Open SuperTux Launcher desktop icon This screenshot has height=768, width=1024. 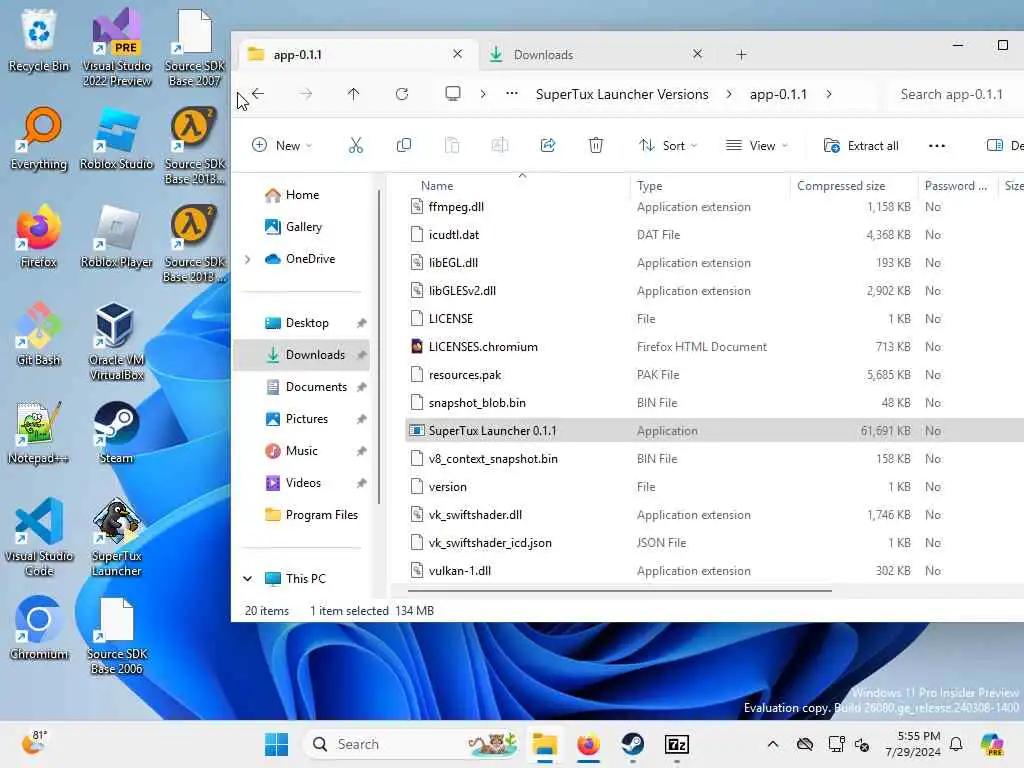pyautogui.click(x=117, y=537)
